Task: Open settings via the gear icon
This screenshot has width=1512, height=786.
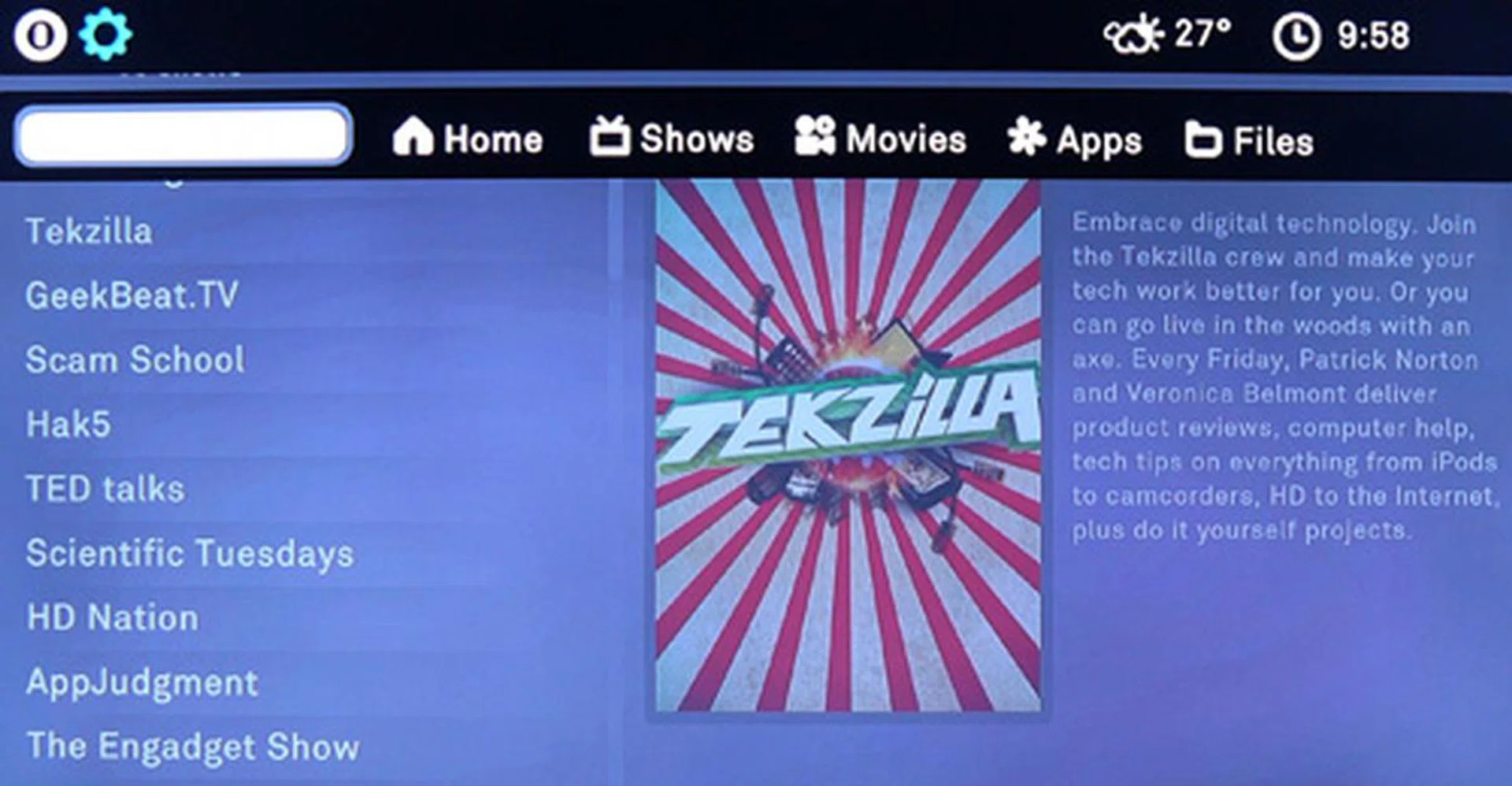Action: [106, 35]
